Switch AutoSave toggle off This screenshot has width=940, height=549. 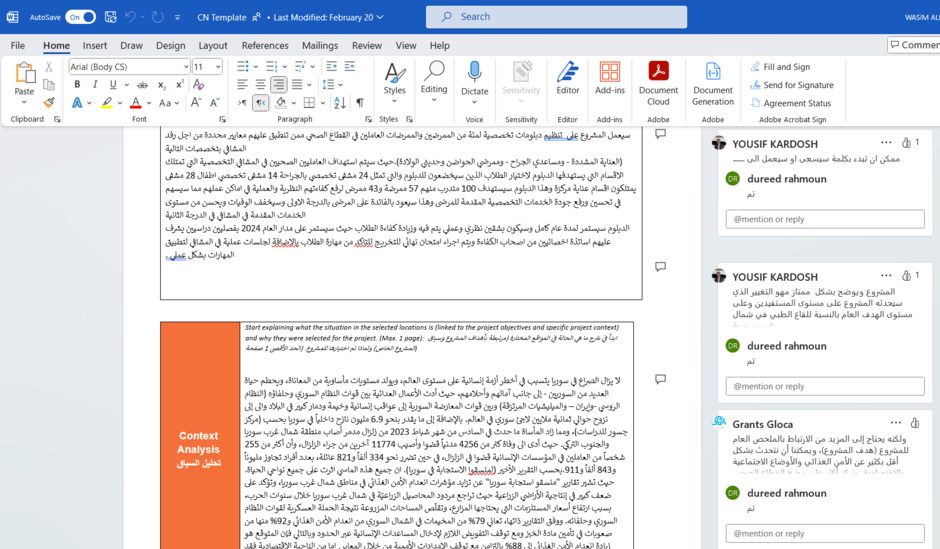(80, 17)
